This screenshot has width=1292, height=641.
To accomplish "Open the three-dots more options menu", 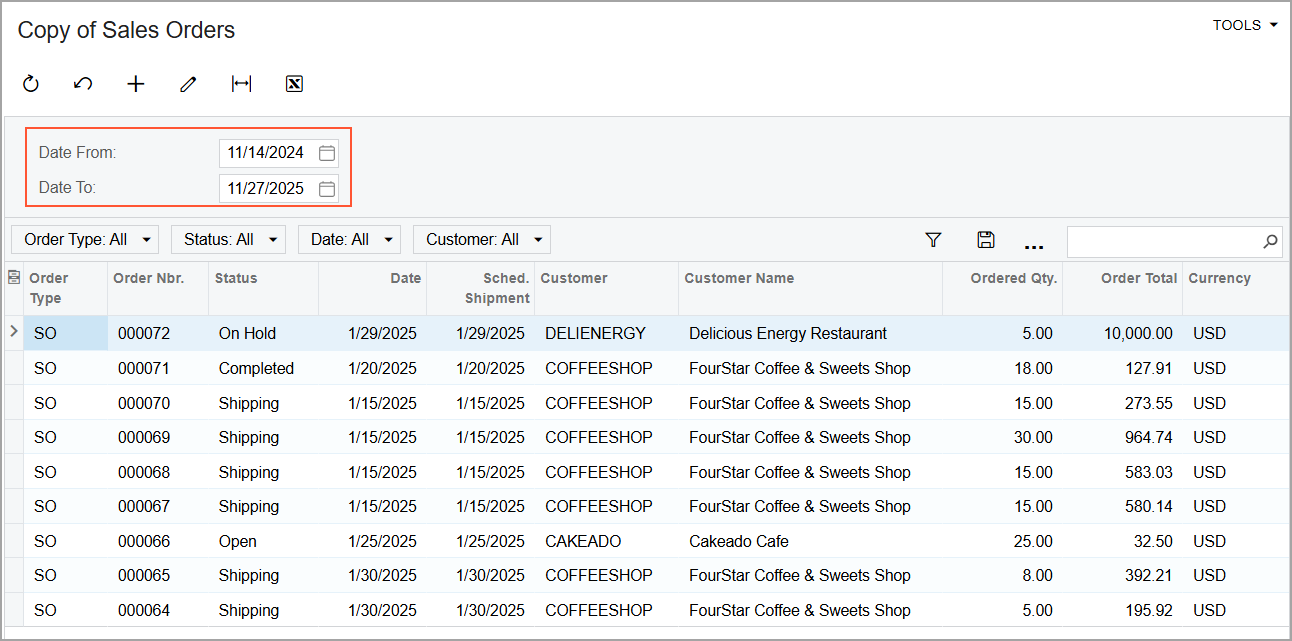I will click(x=1034, y=243).
